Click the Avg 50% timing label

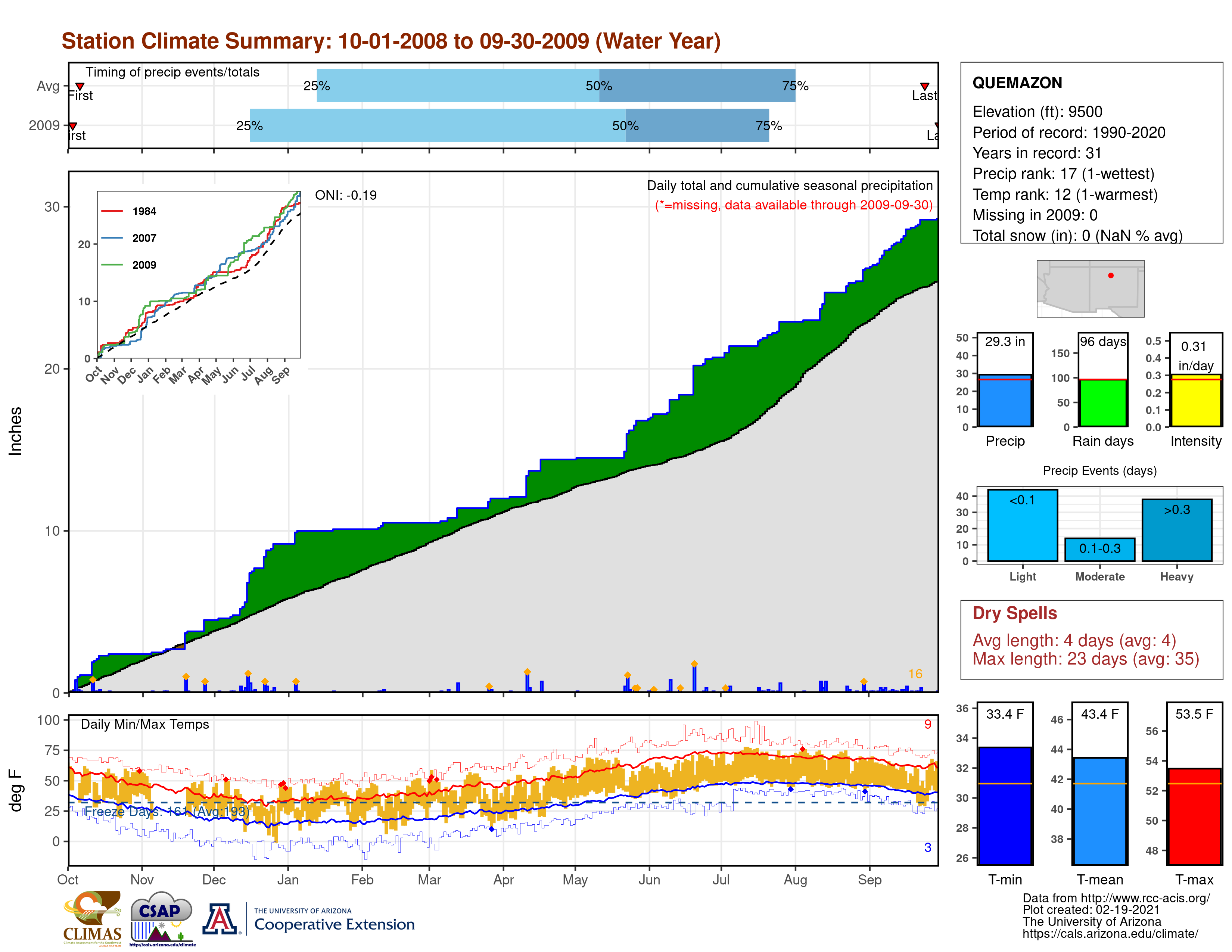(598, 86)
